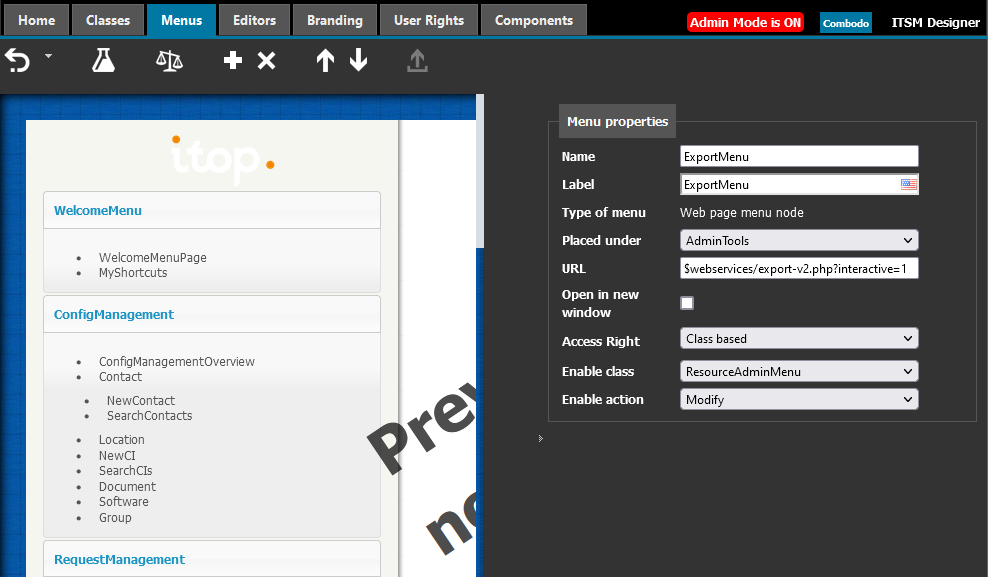Click into the URL input field
Image resolution: width=988 pixels, height=577 pixels.
click(x=798, y=268)
